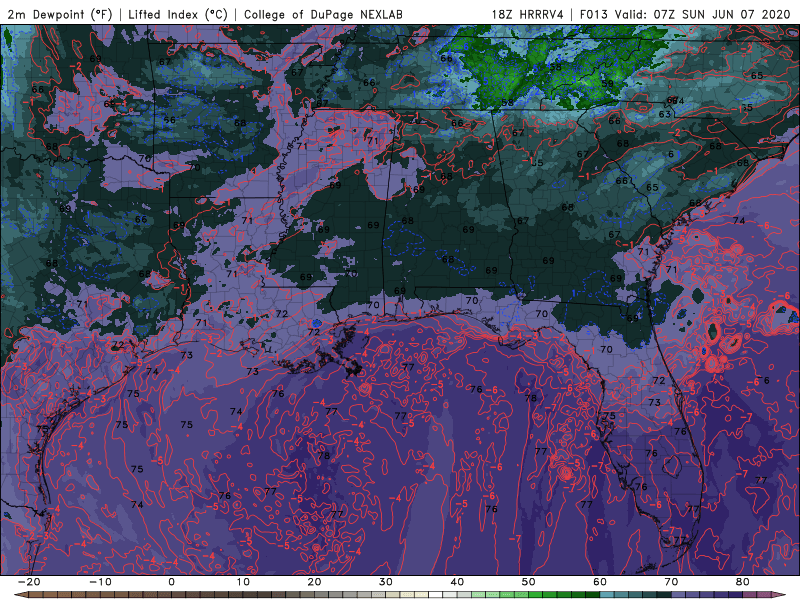Click the 70 tick label on color scale

tap(671, 582)
